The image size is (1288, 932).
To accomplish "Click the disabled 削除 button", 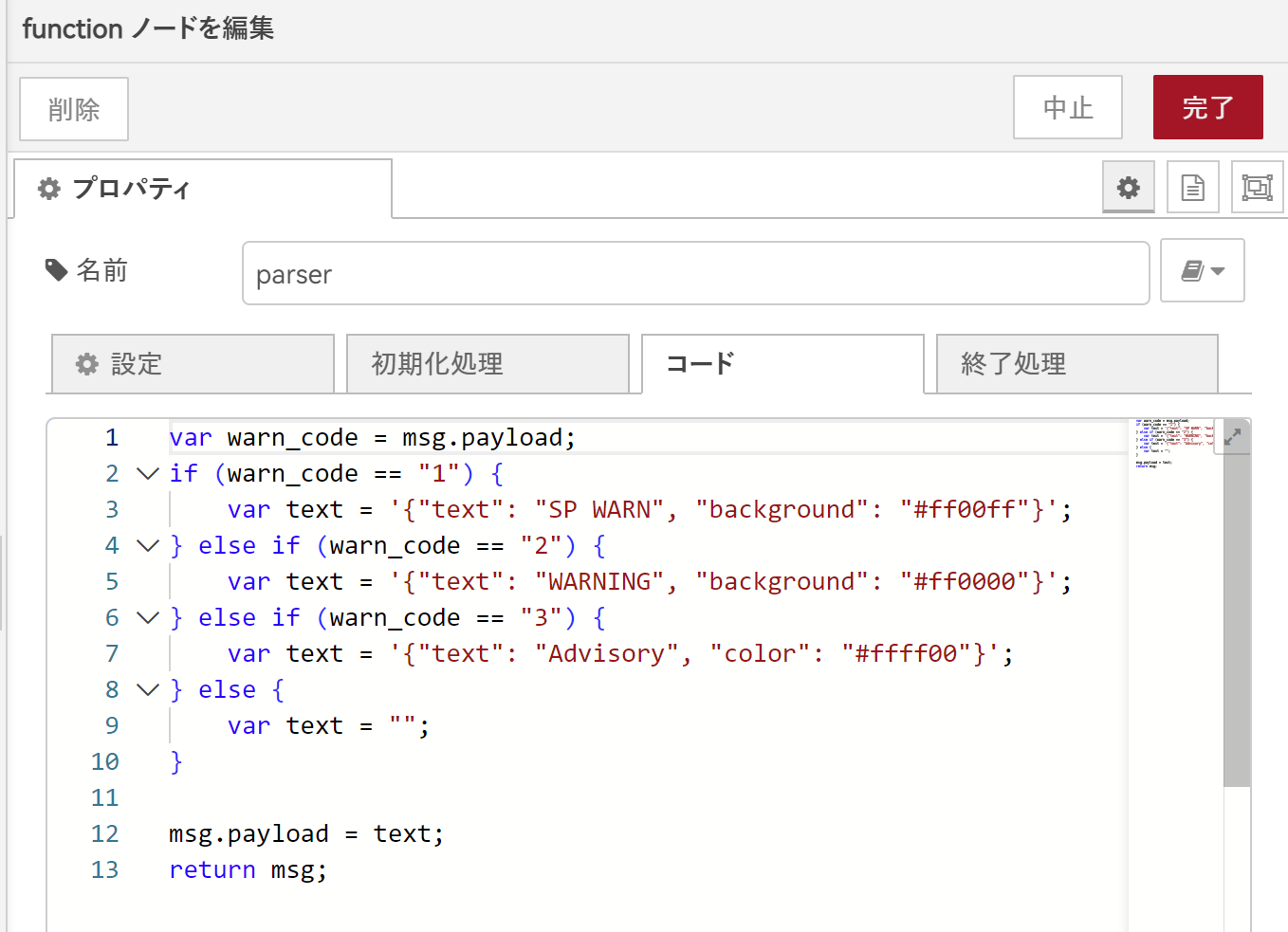I will [x=73, y=108].
